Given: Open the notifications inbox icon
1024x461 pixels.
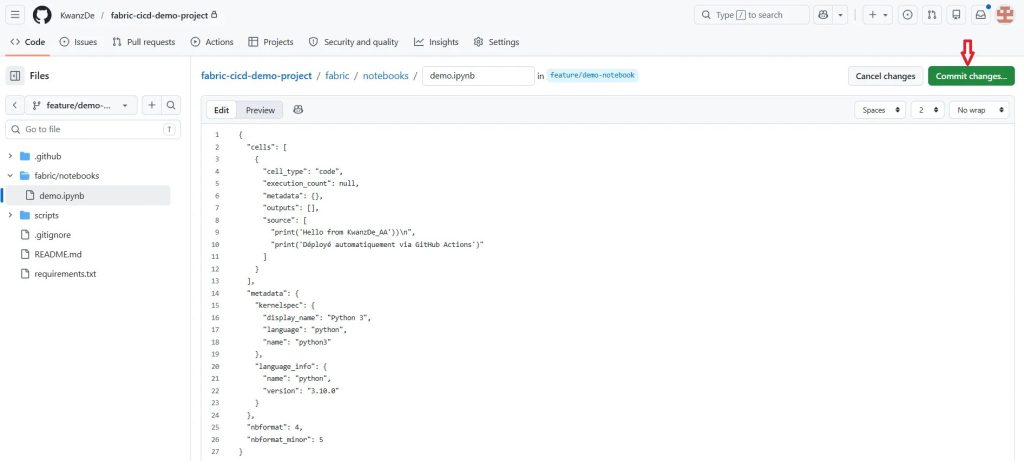Looking at the screenshot, I should click(x=980, y=15).
